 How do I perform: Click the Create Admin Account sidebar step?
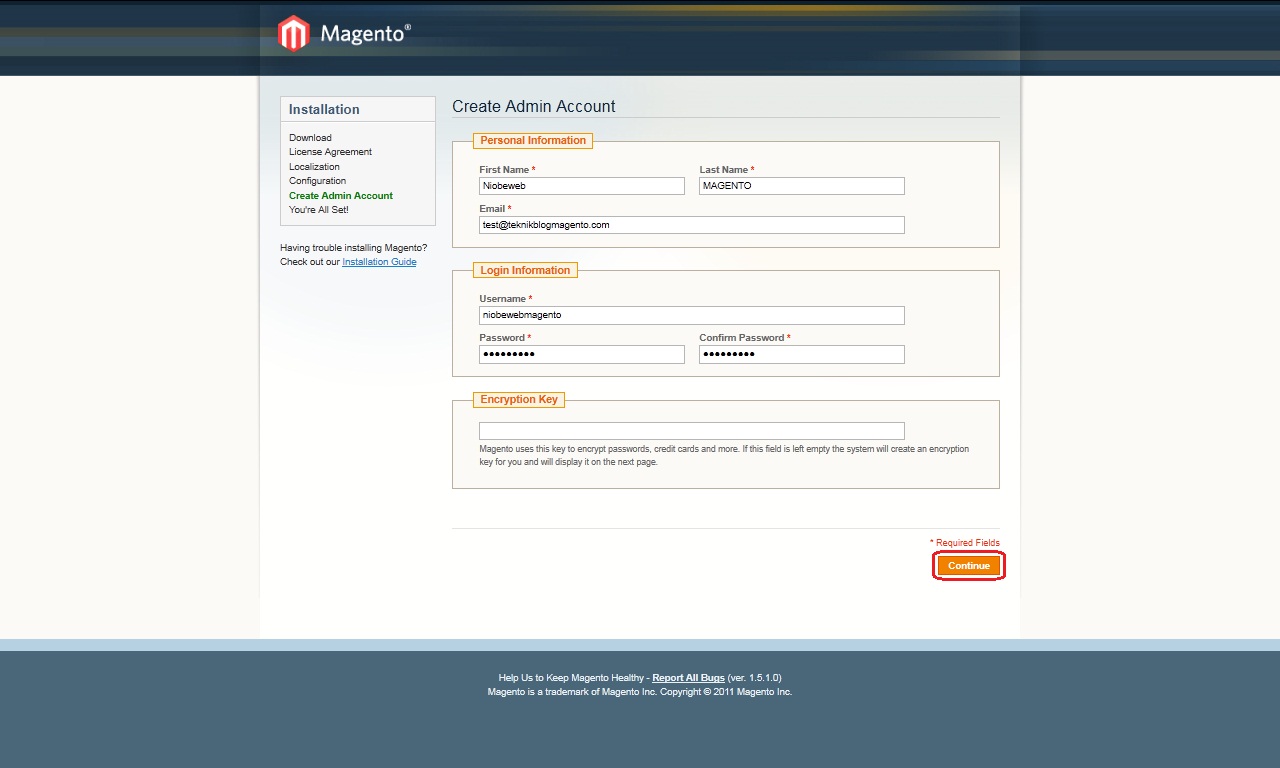pyautogui.click(x=341, y=196)
